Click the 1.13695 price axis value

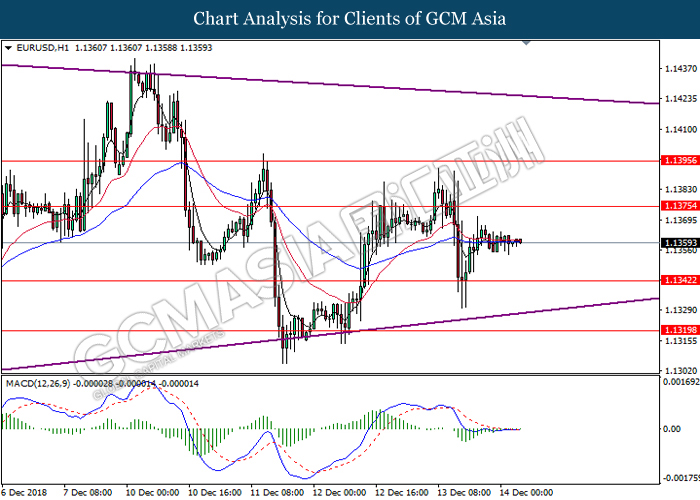pyautogui.click(x=681, y=220)
